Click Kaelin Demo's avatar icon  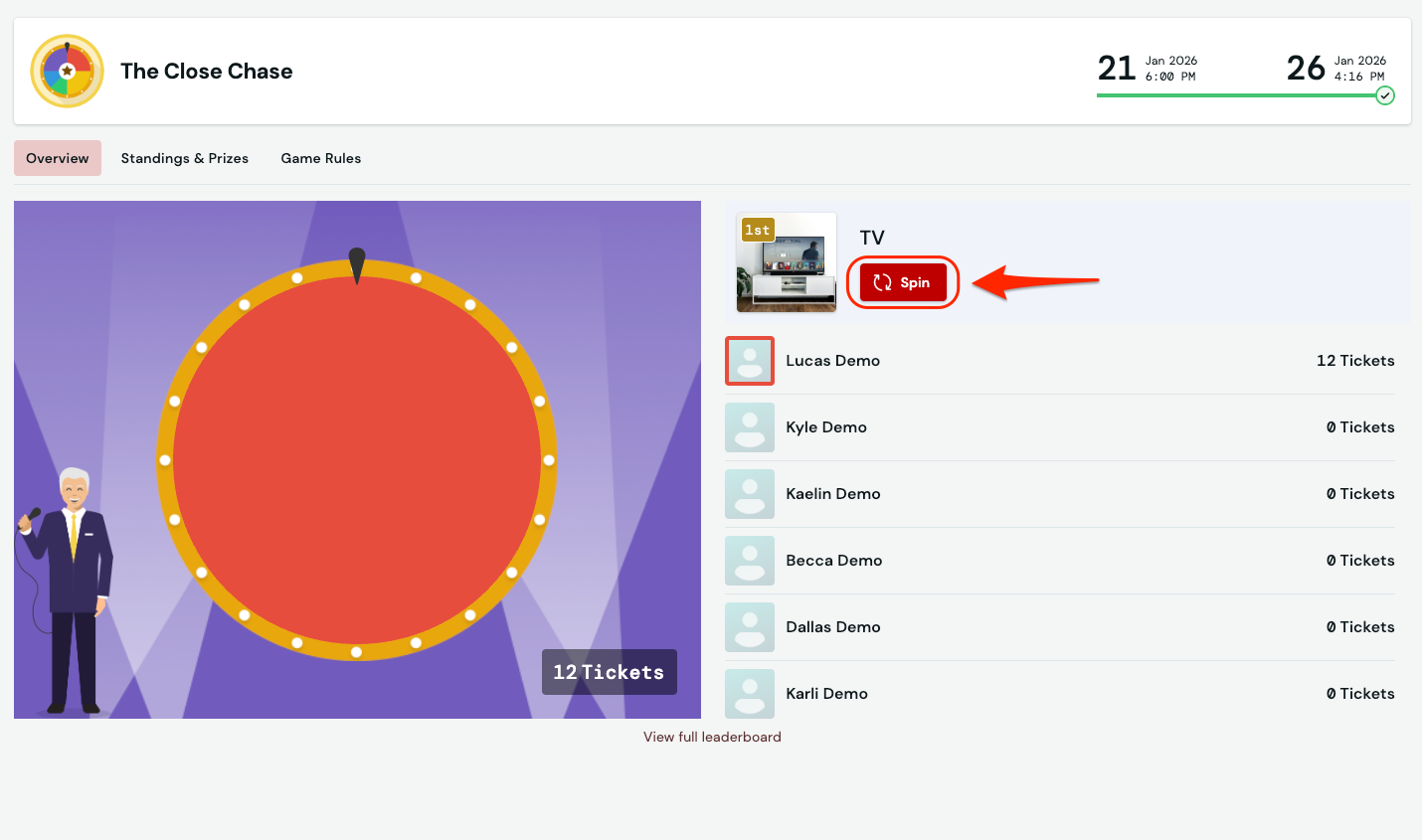pos(750,494)
